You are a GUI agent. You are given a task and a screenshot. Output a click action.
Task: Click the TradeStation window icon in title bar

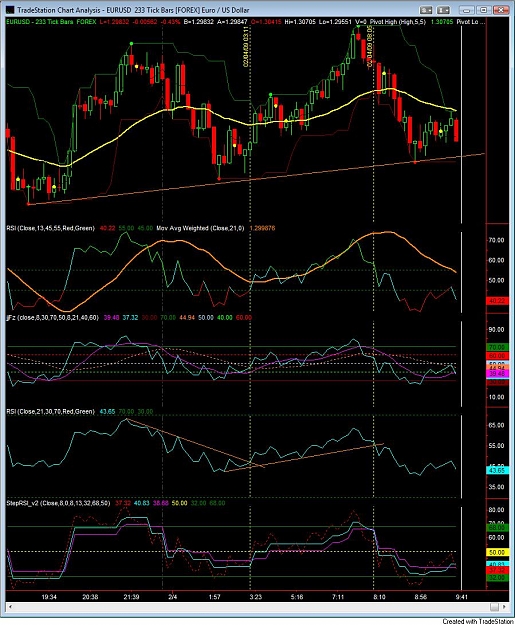pos(10,10)
